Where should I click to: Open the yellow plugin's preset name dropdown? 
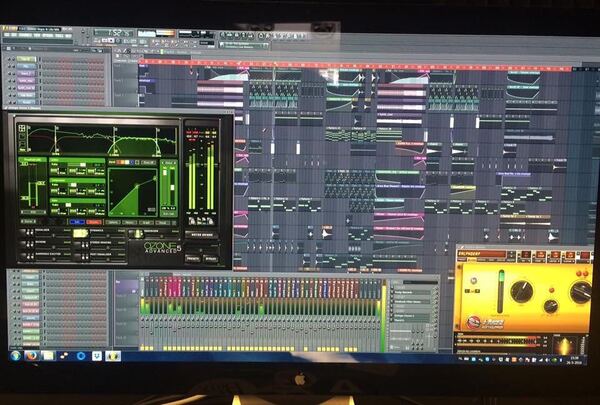482,254
